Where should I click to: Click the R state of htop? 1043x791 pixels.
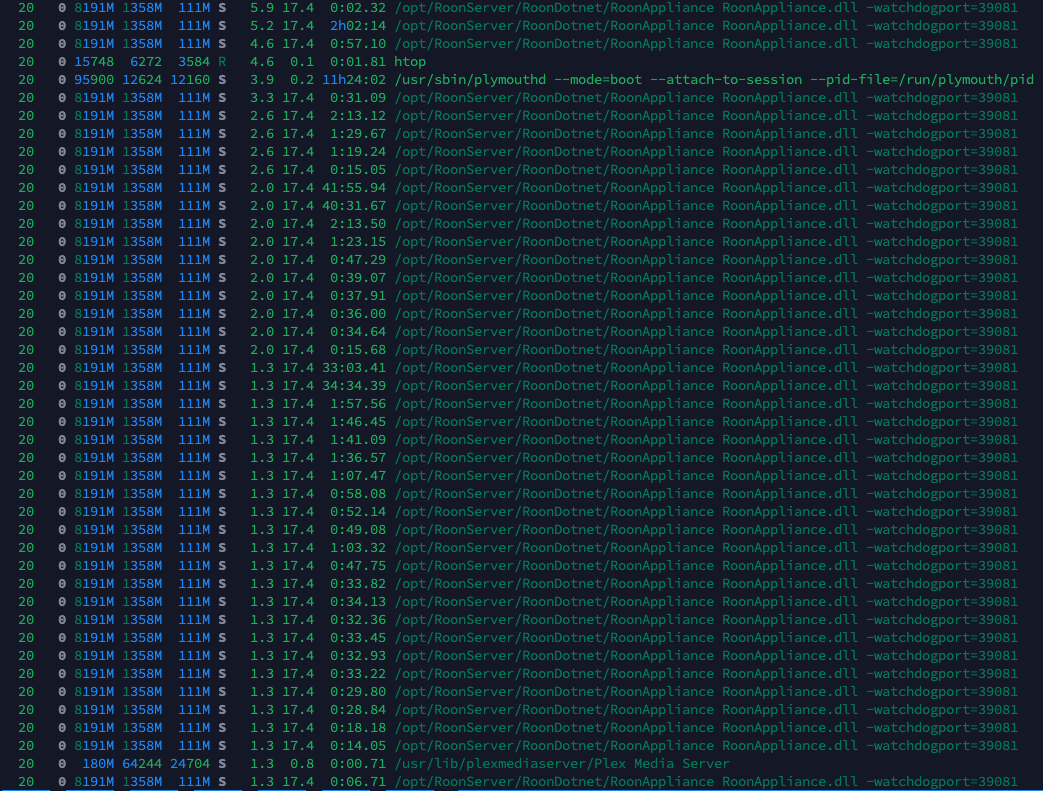(x=222, y=62)
